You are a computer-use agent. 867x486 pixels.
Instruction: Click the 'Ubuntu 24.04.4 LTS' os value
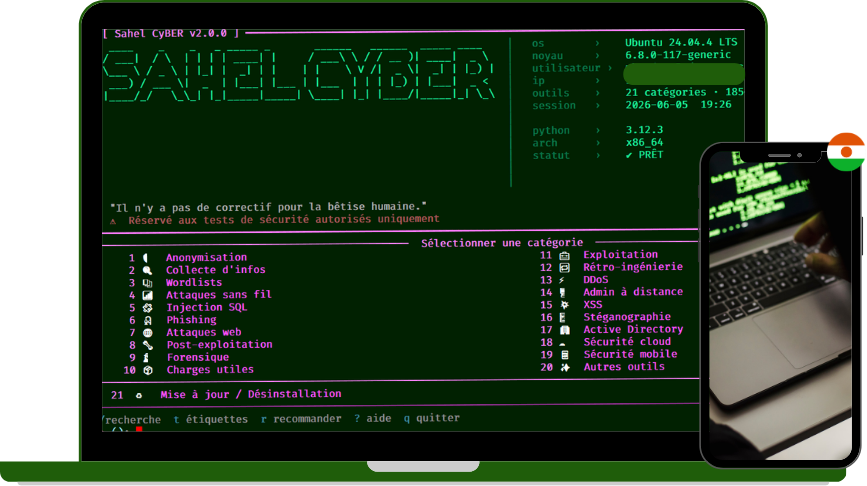click(x=681, y=43)
